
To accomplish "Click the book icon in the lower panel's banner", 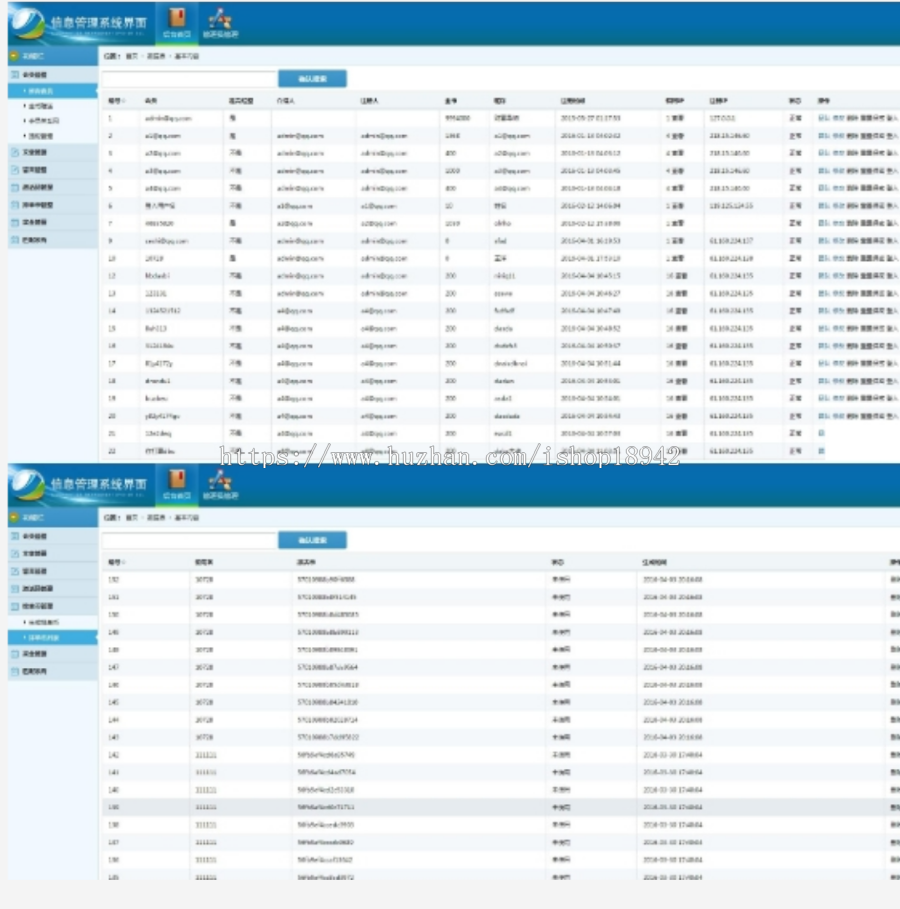I will coord(177,479).
